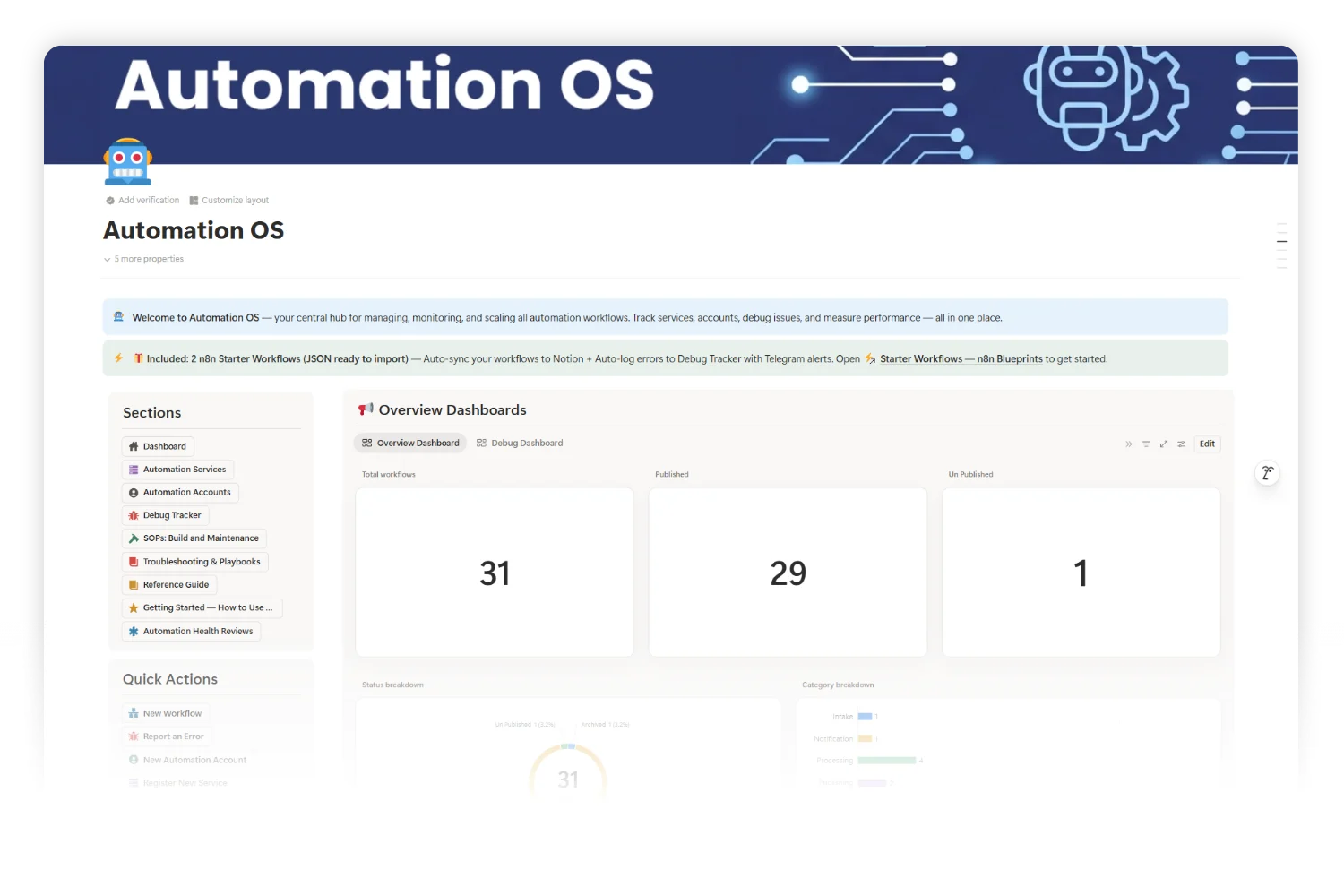The height and width of the screenshot is (896, 1344).
Task: Click New Workflow quick action
Action: [x=166, y=714]
